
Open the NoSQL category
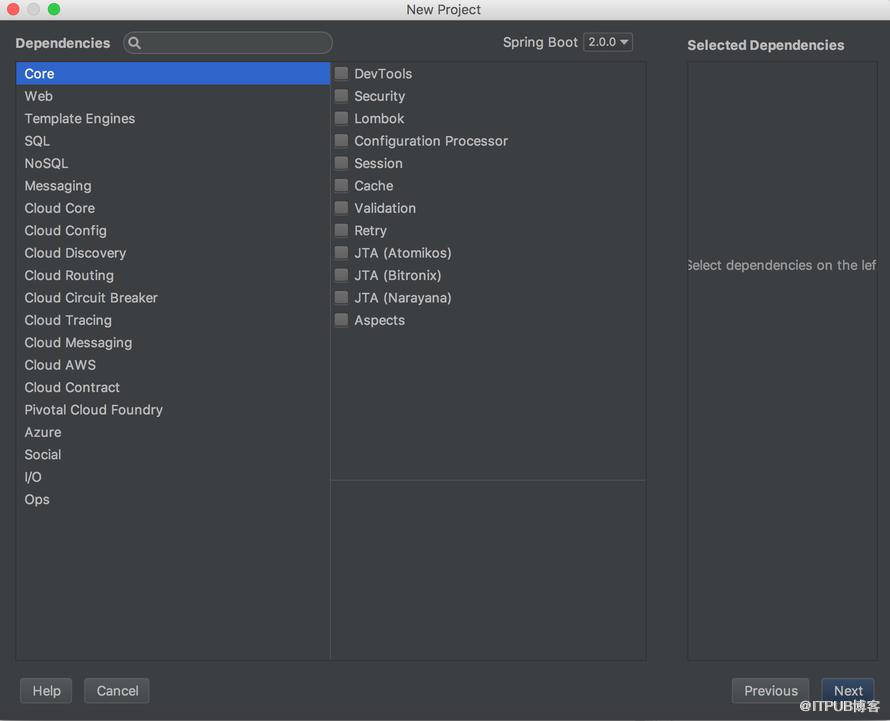(173, 164)
